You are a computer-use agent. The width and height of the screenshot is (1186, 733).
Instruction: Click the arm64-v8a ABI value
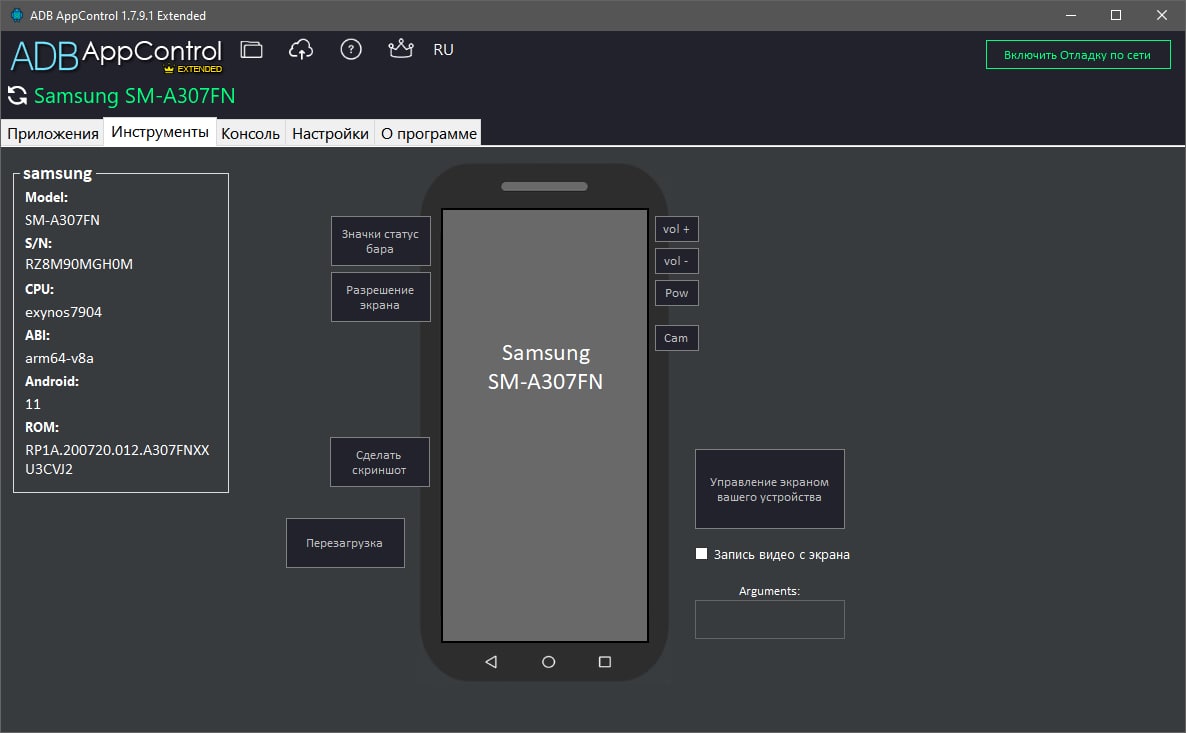click(x=59, y=358)
